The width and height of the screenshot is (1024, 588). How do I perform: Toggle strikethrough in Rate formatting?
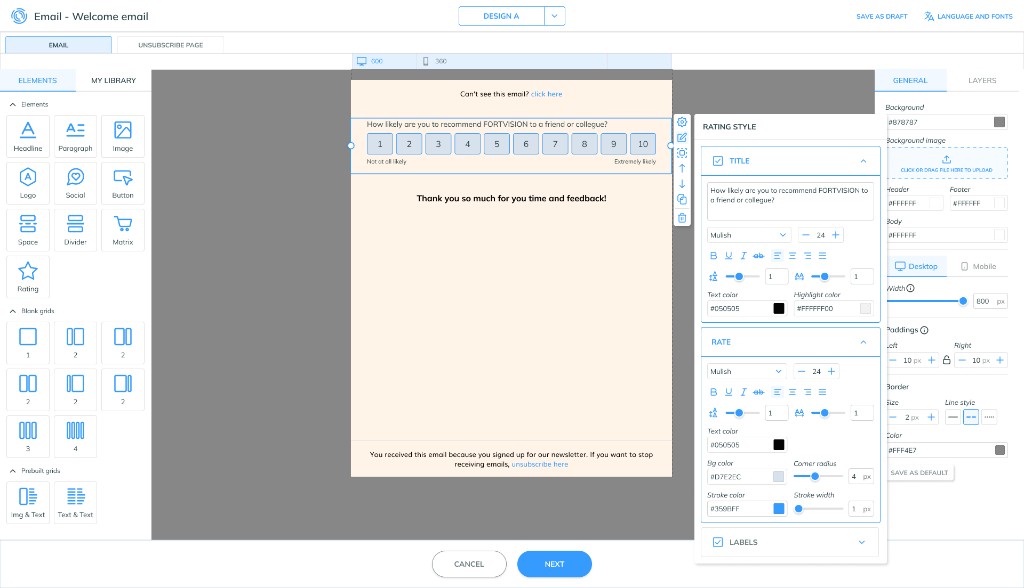[758, 392]
